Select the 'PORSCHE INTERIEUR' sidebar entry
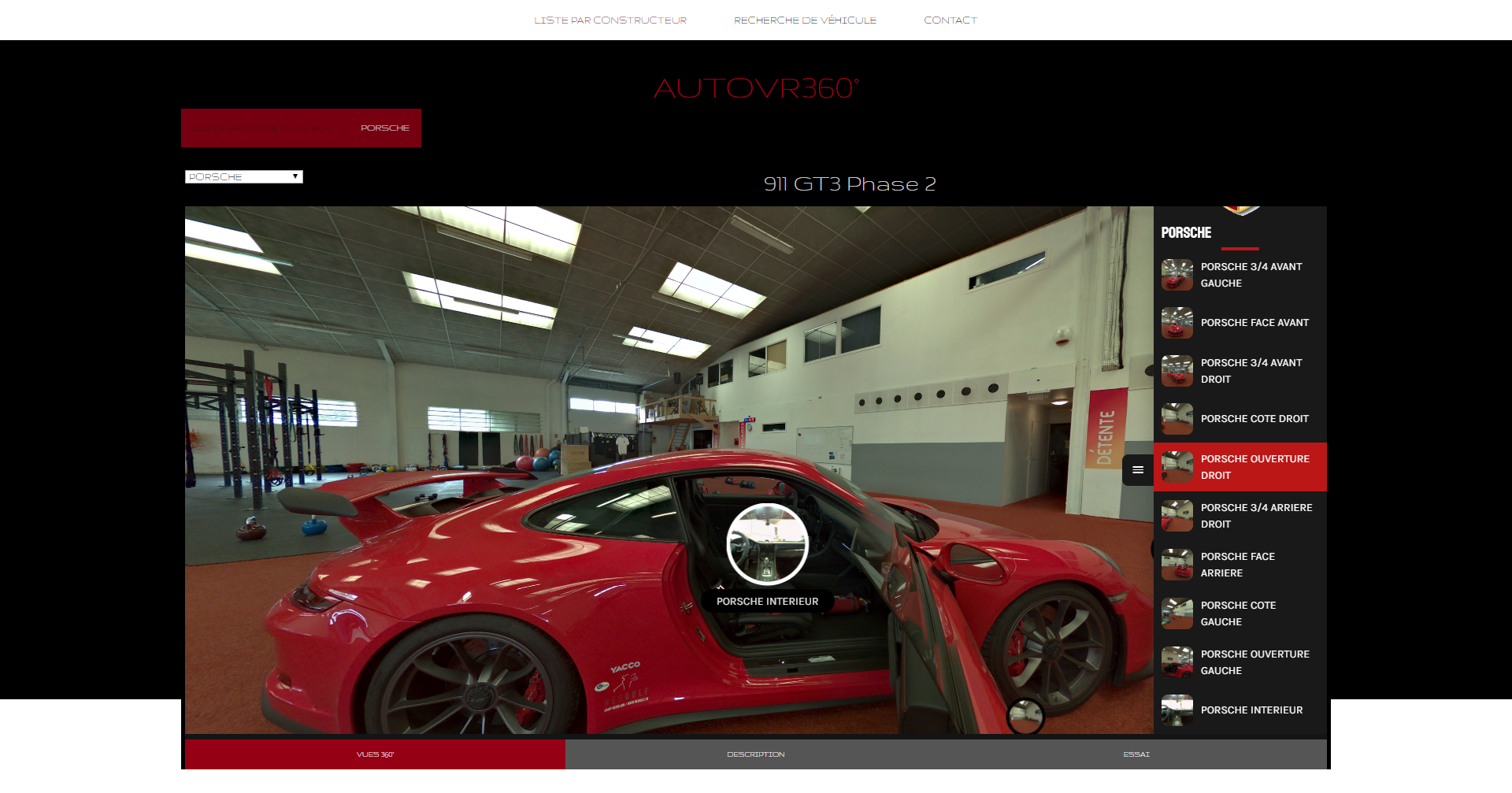1512x793 pixels. 1240,710
